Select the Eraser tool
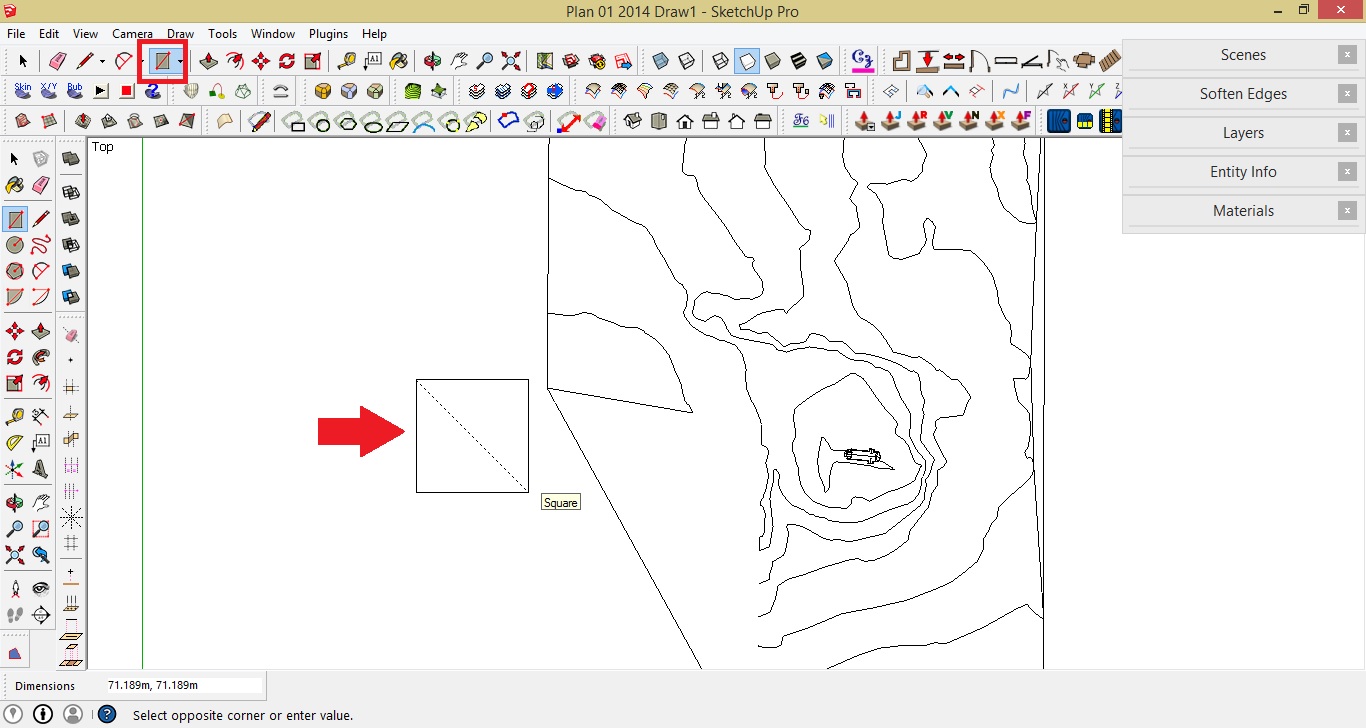 (57, 61)
